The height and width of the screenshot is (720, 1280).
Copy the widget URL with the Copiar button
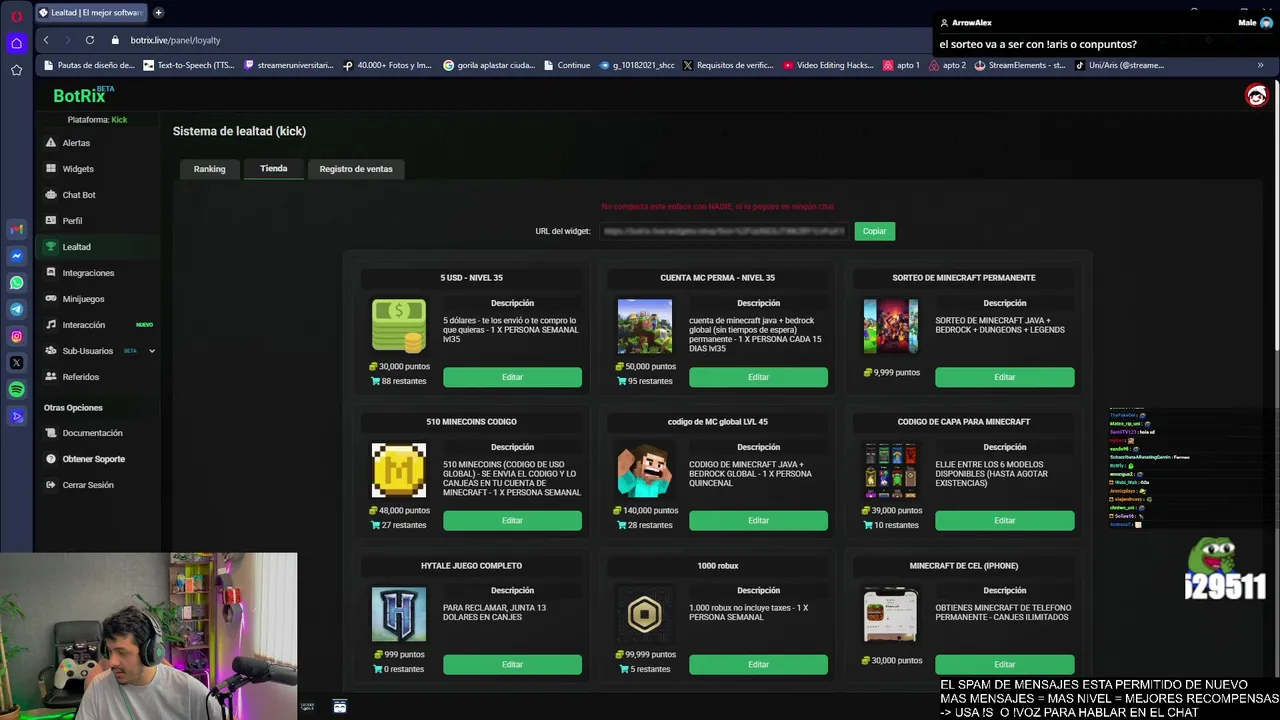pos(874,231)
